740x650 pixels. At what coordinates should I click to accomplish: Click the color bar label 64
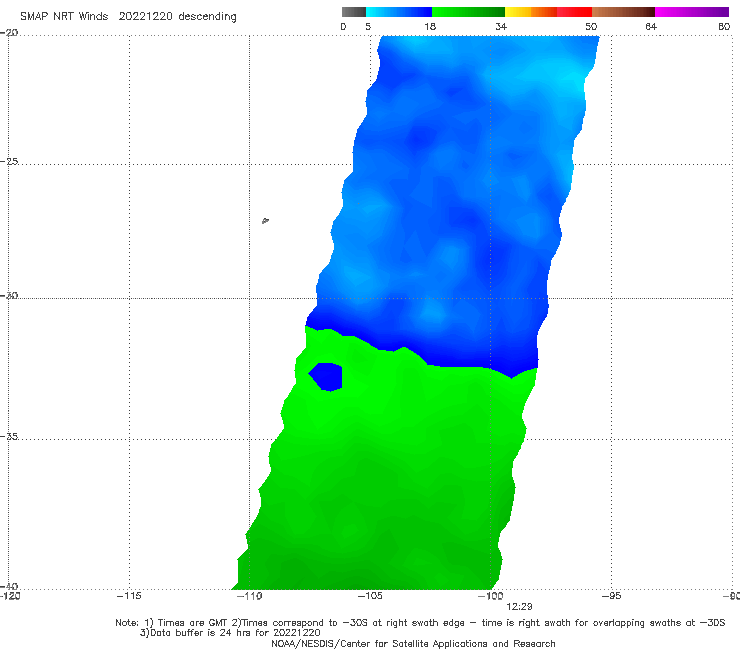click(x=651, y=26)
